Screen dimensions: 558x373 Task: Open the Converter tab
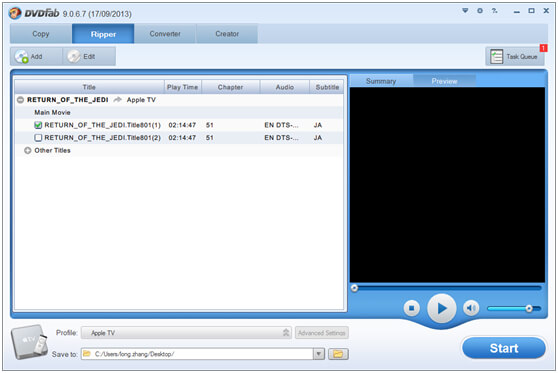(x=165, y=34)
